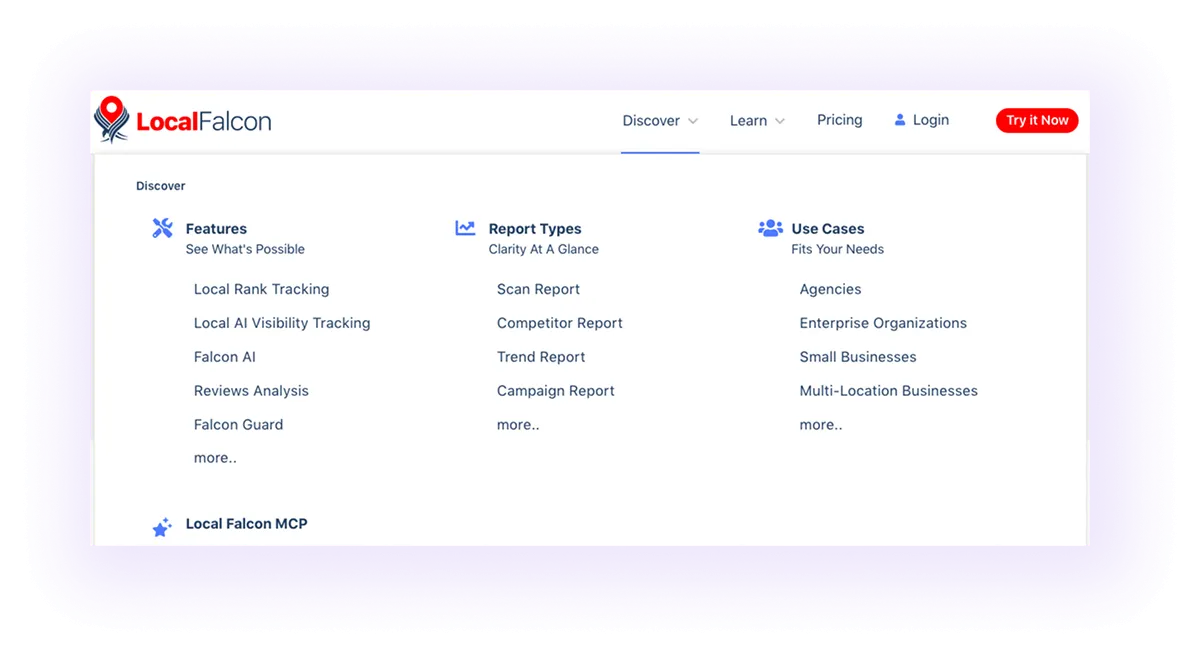Expand "more.." under the Features column
Image resolution: width=1200 pixels, height=656 pixels.
[215, 457]
